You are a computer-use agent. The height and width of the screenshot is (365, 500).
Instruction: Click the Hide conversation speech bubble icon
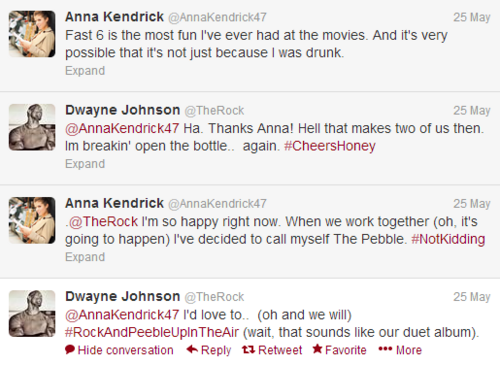click(x=70, y=349)
